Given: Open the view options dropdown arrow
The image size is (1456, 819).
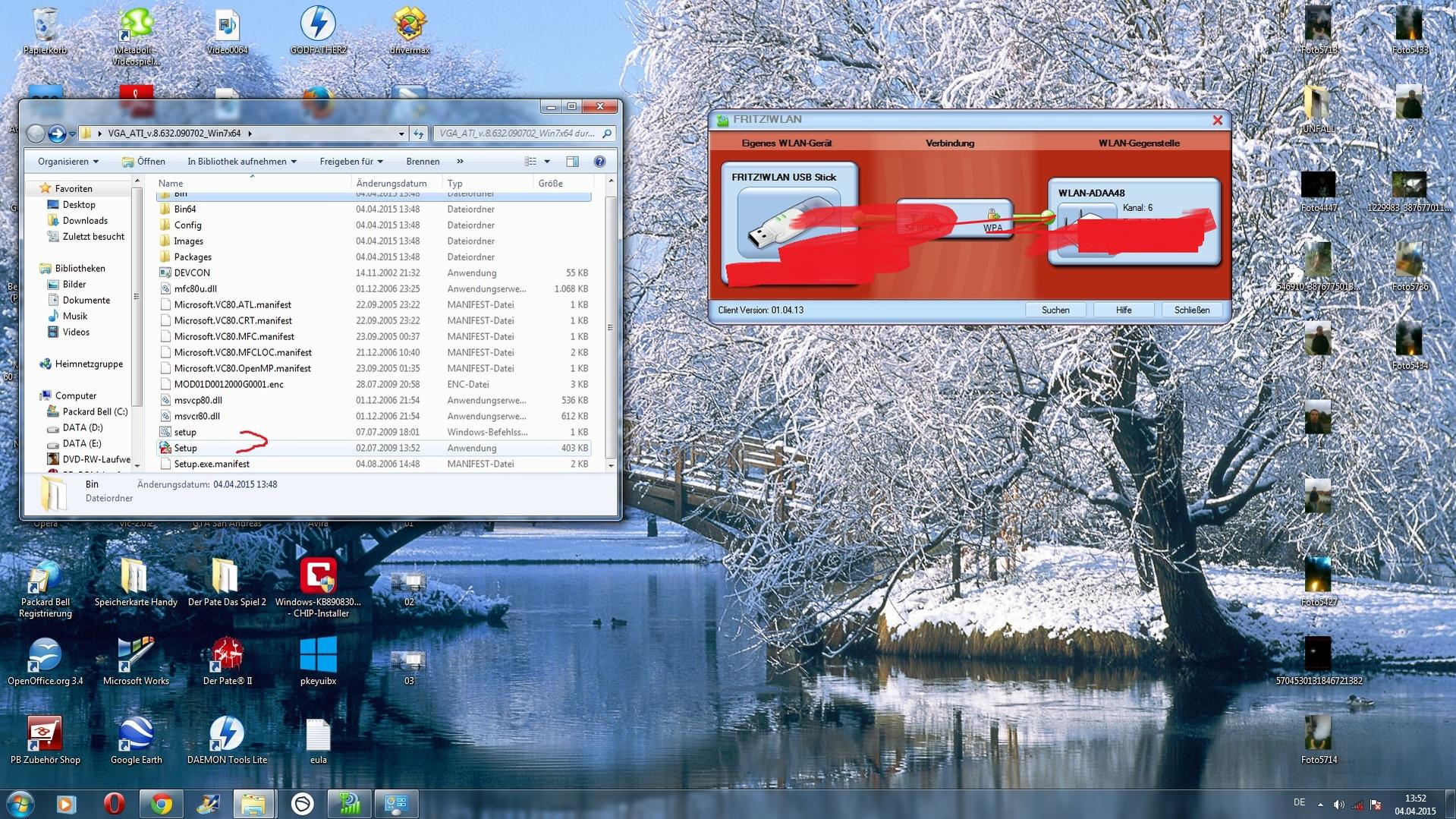Looking at the screenshot, I should [x=547, y=162].
